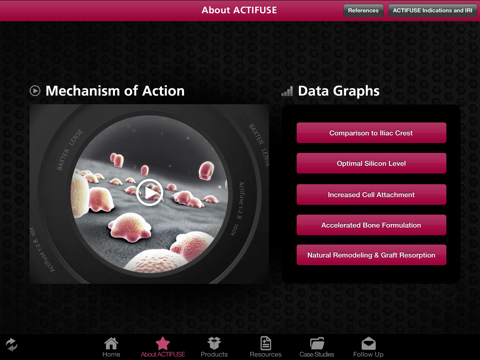
Task: Click the About ACTIFUSE page title
Action: coord(239,10)
